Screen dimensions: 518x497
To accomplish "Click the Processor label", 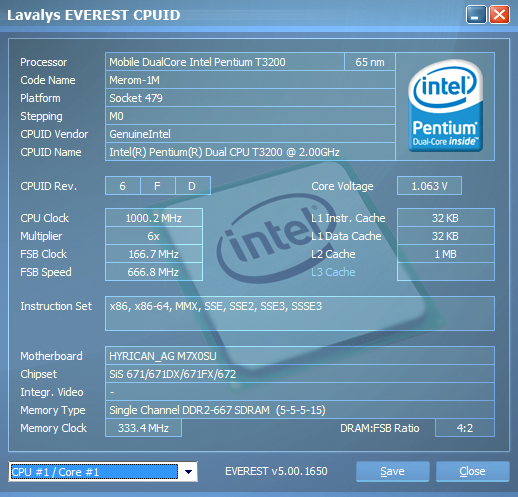I will point(44,62).
